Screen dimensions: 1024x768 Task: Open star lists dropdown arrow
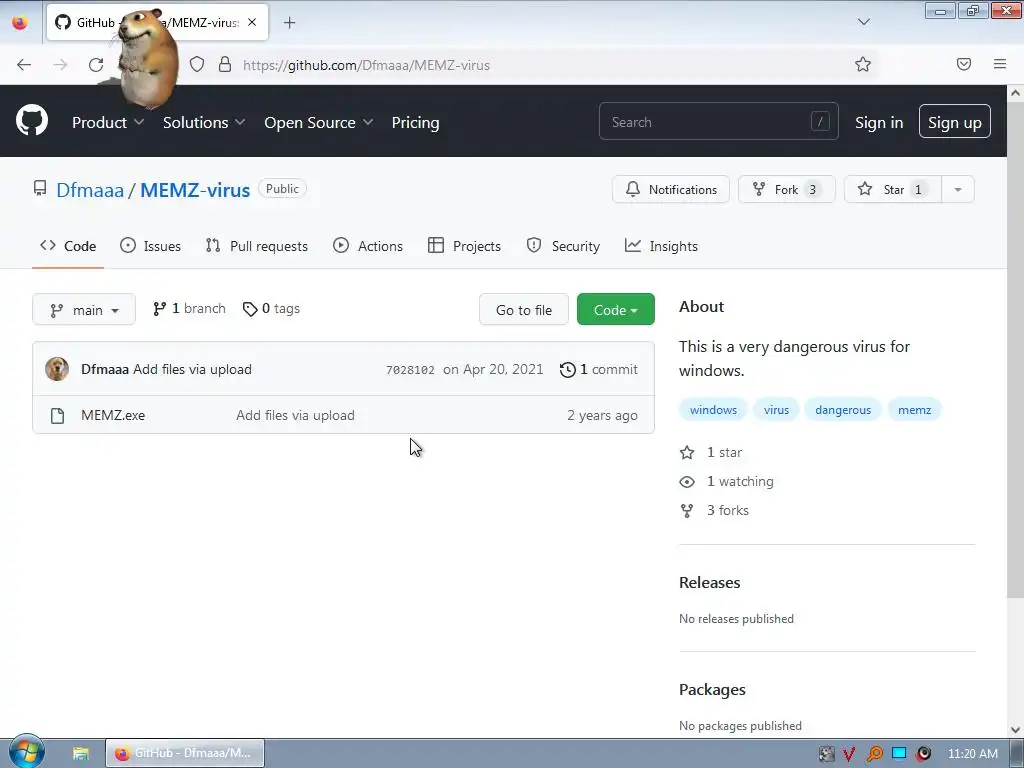pos(958,189)
